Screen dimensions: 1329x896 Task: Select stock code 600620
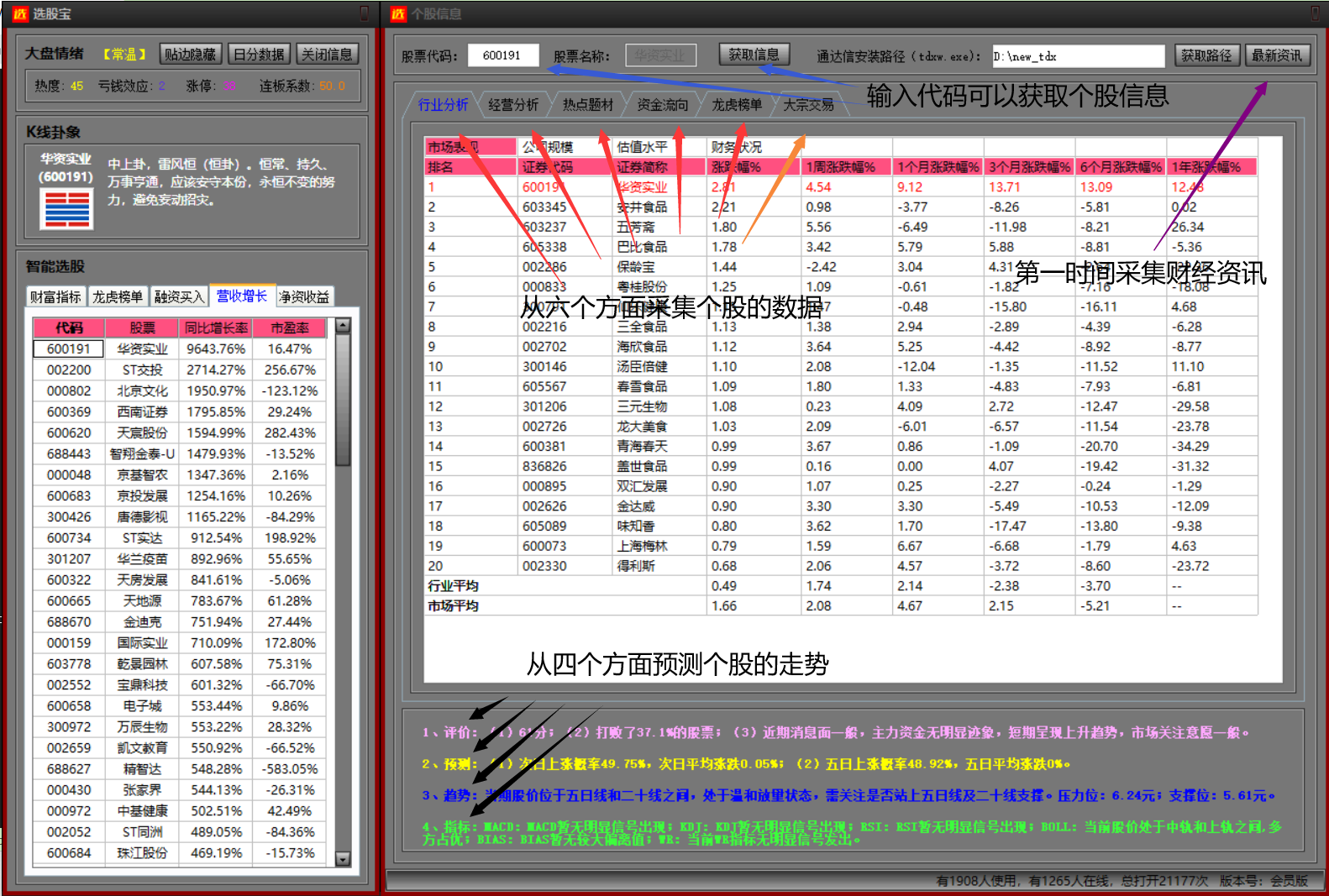[x=69, y=432]
